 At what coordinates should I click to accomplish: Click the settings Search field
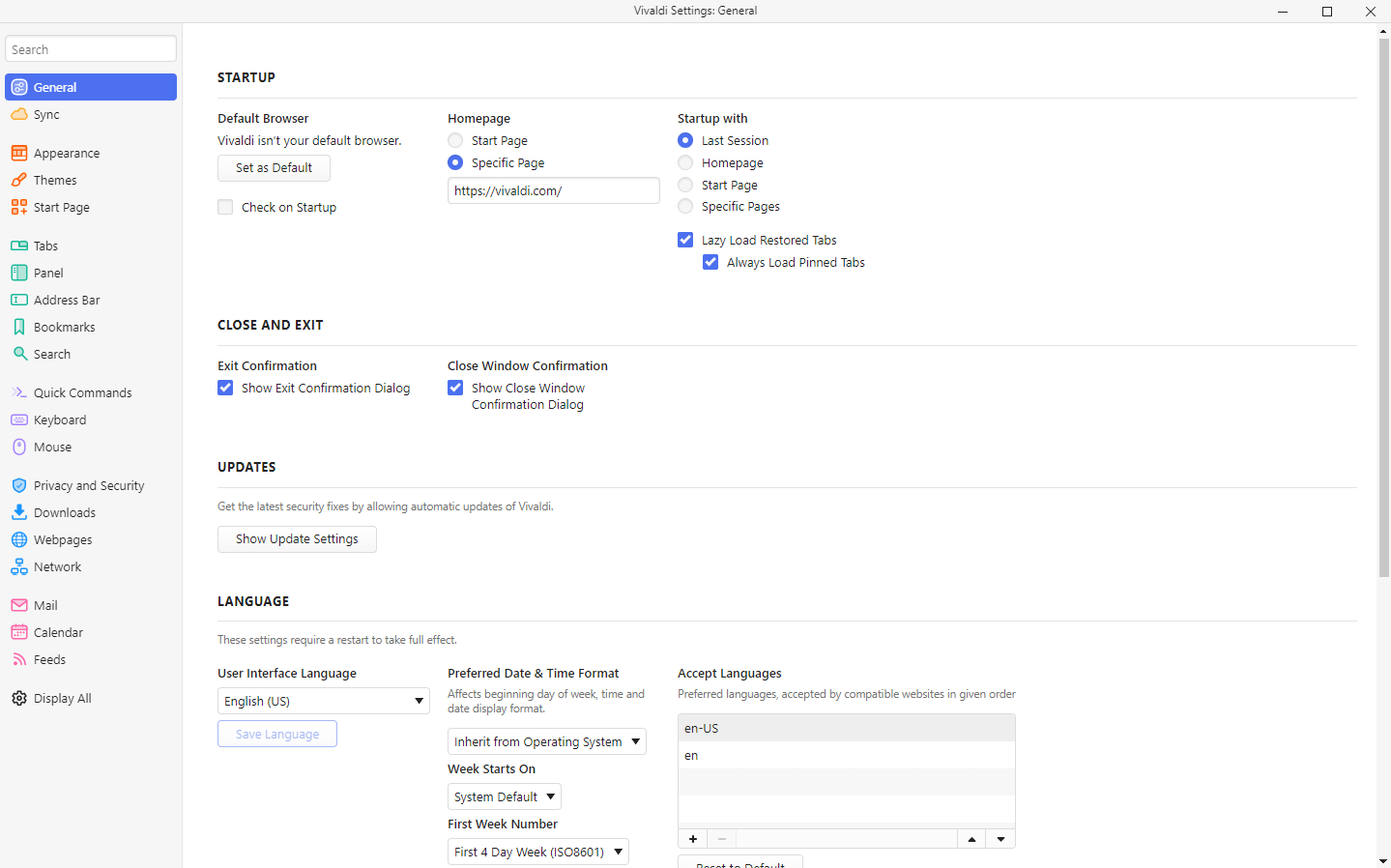pyautogui.click(x=91, y=49)
